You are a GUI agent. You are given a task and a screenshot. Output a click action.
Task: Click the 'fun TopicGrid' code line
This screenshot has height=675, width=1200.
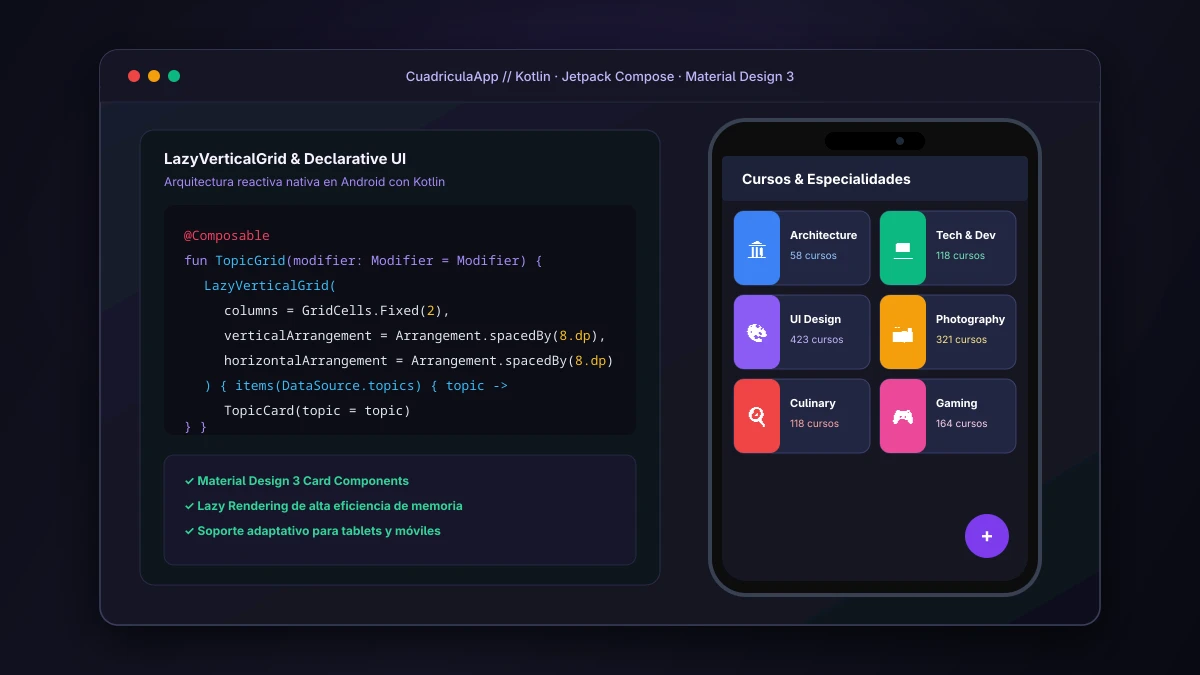(363, 261)
